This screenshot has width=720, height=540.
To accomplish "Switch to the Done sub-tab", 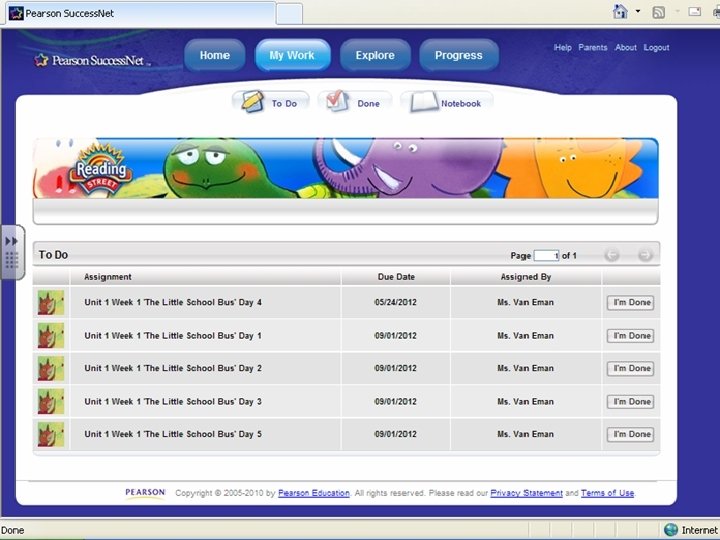I will coord(354,102).
